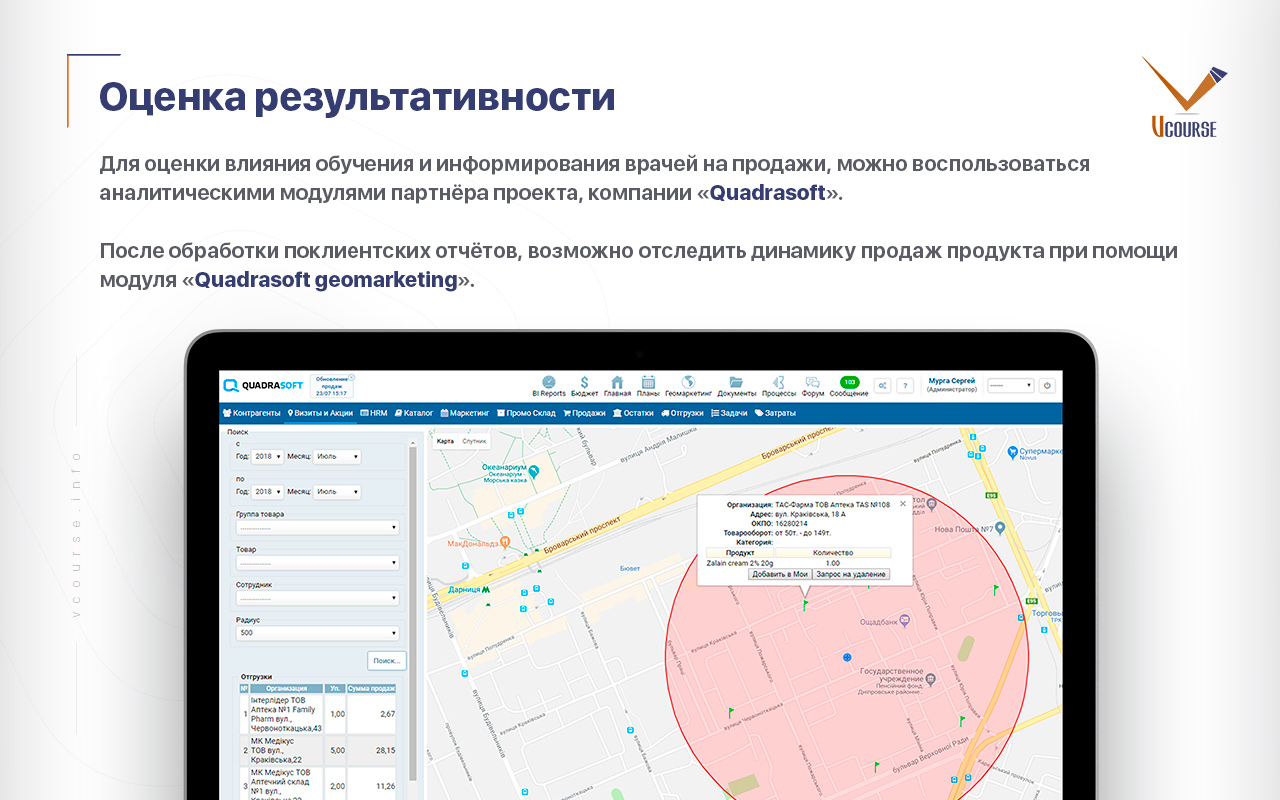The height and width of the screenshot is (800, 1280).
Task: Click the Quadrasoft logo
Action: (x=263, y=385)
